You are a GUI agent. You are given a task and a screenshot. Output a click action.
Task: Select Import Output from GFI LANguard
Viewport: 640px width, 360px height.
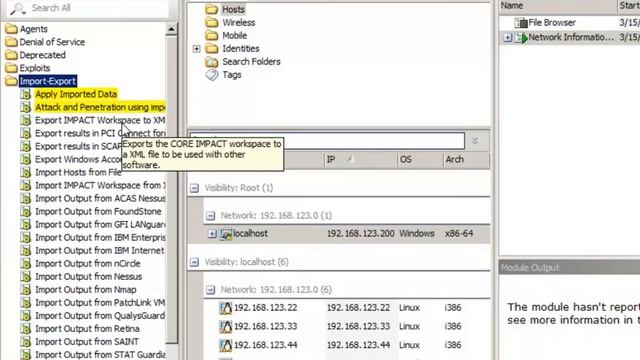click(x=100, y=224)
